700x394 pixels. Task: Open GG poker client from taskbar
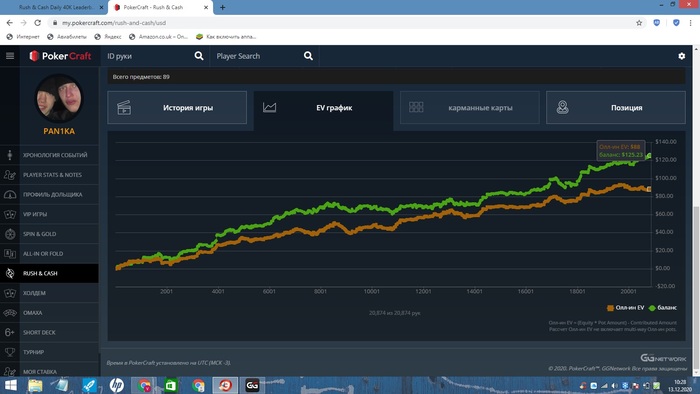pos(252,385)
